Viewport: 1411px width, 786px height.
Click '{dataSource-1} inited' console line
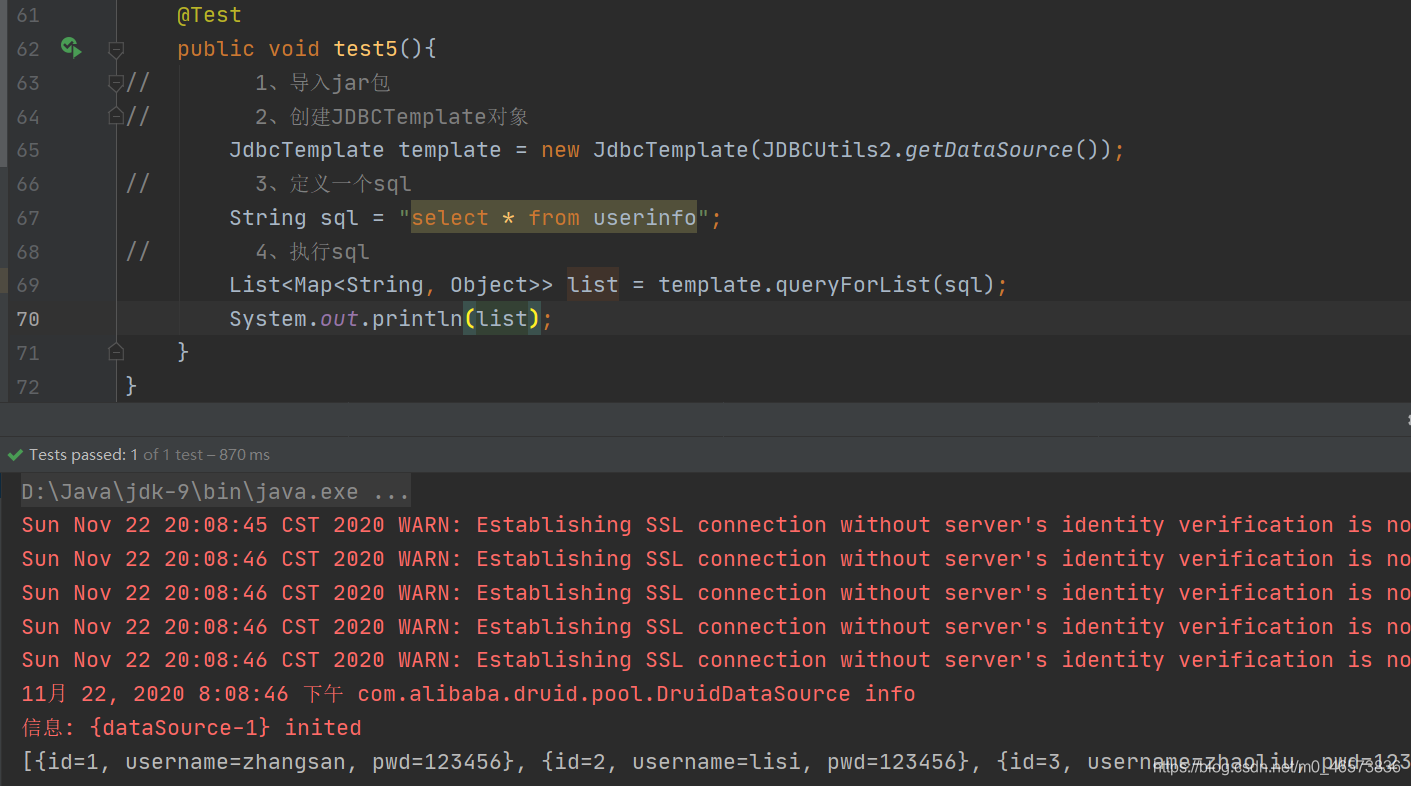click(x=191, y=728)
